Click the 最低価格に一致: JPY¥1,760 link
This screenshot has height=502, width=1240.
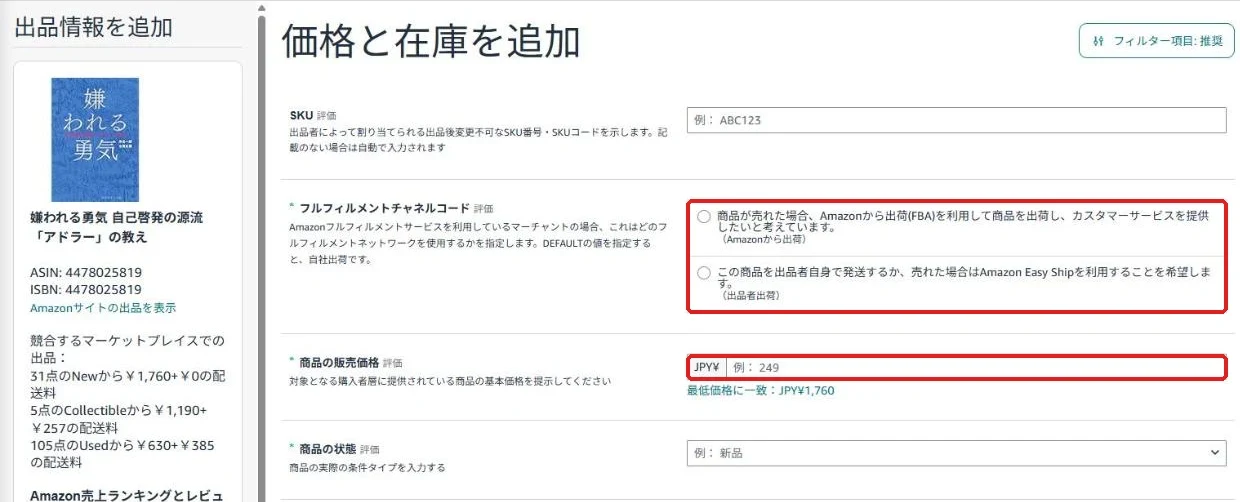pyautogui.click(x=760, y=391)
